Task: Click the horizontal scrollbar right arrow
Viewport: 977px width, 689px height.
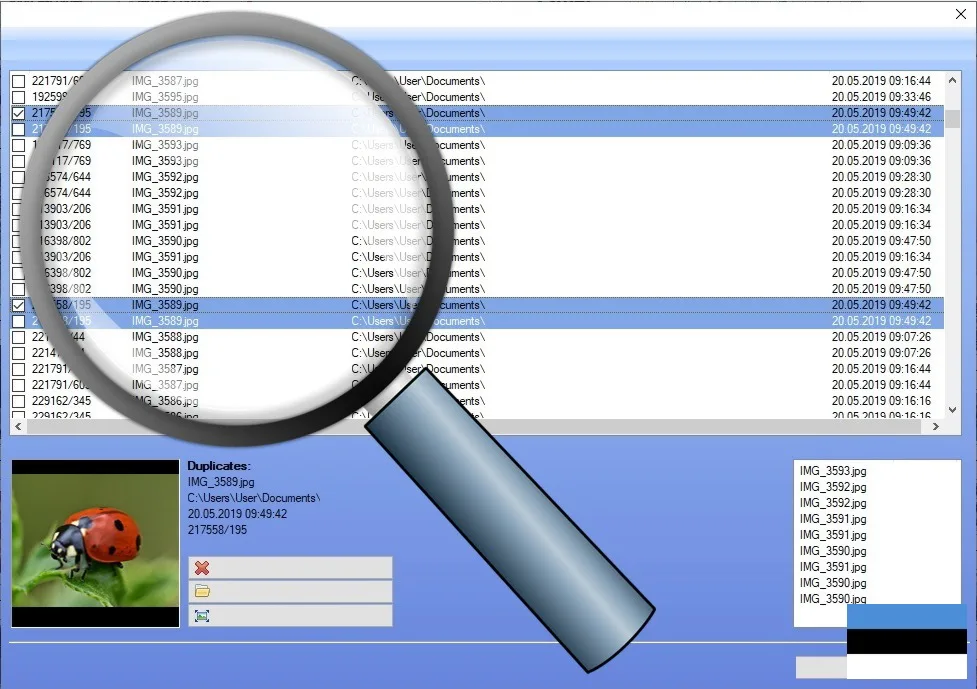Action: [x=936, y=427]
